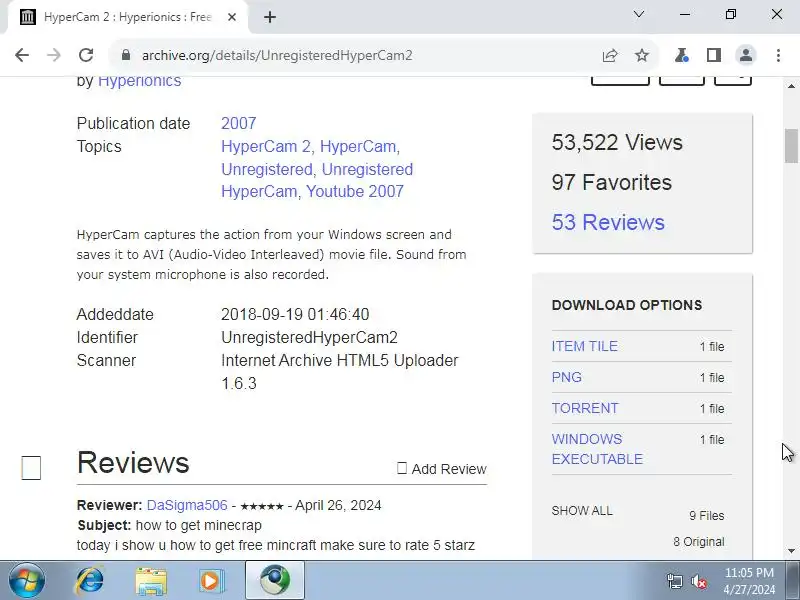Click the checkbox icon beside Reviews heading

[x=31, y=468]
